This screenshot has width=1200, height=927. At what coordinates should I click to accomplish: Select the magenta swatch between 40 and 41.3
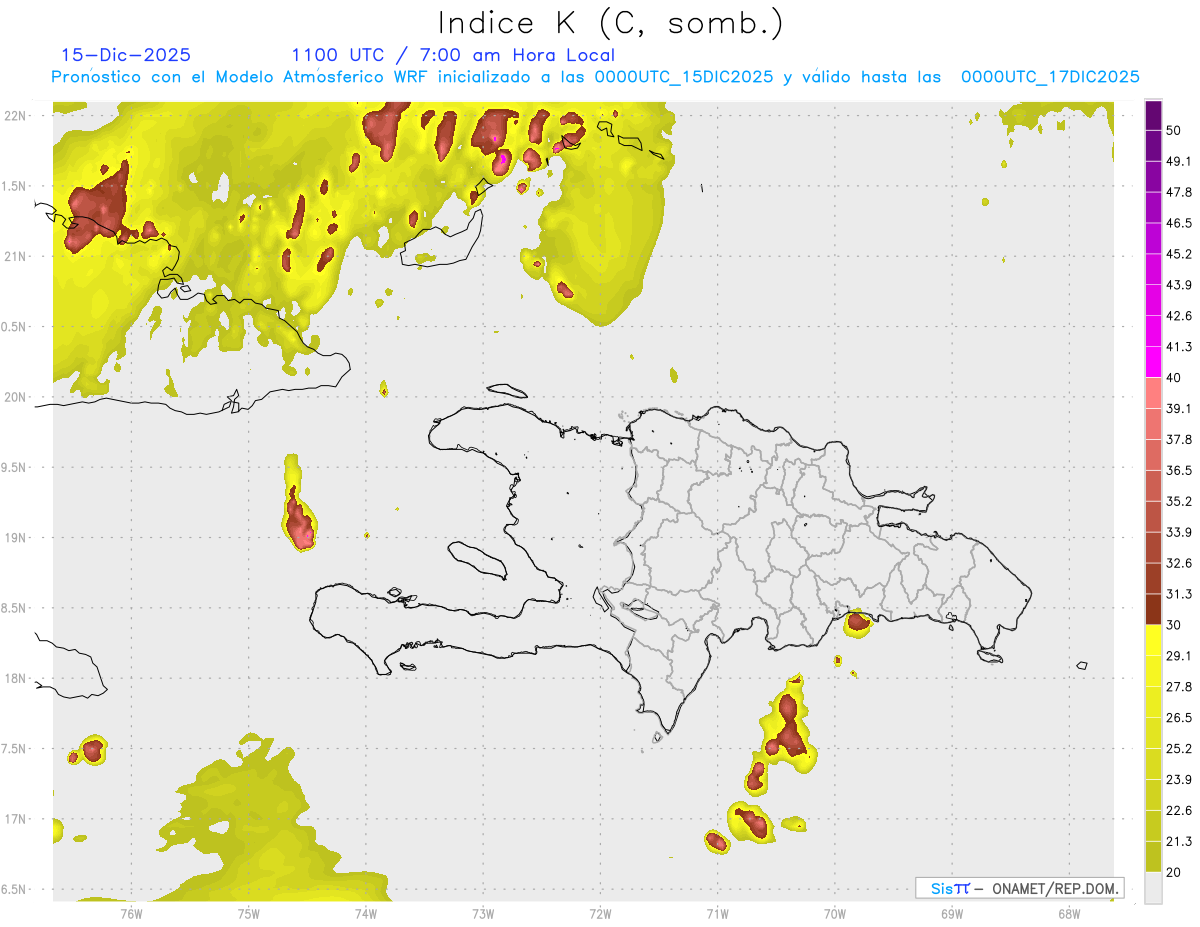pos(1153,362)
